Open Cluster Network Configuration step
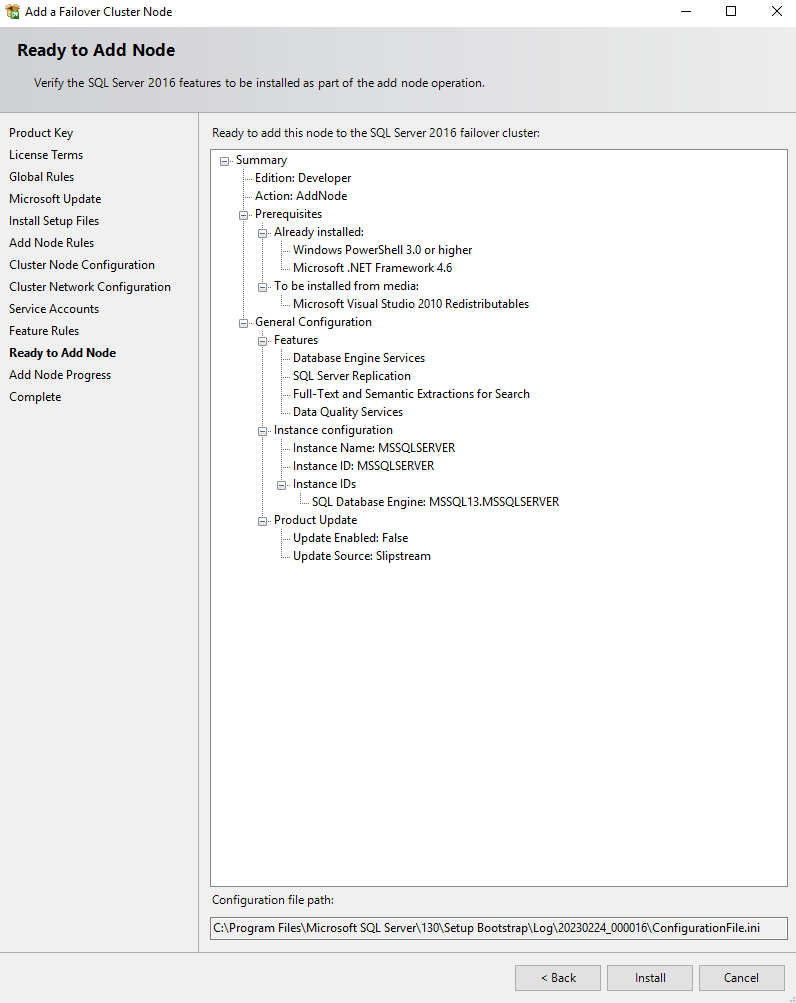Viewport: 796px width, 1003px height. [90, 287]
